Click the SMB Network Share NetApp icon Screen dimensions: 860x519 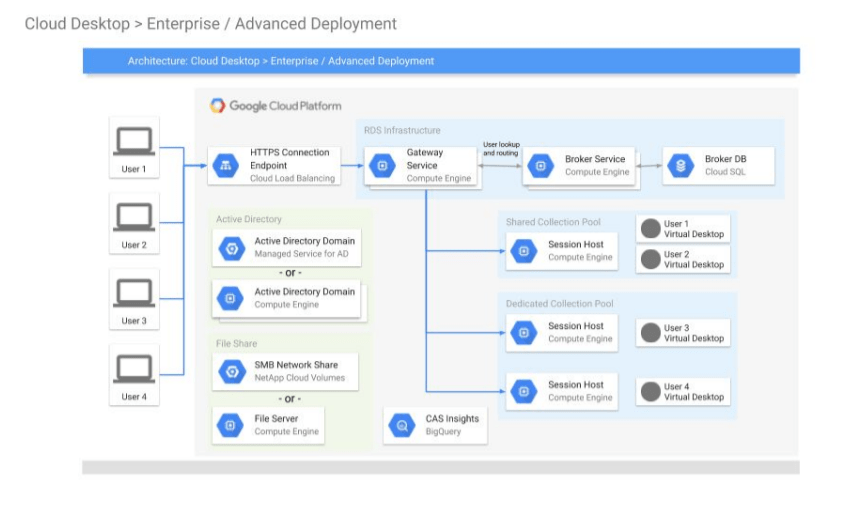point(232,372)
